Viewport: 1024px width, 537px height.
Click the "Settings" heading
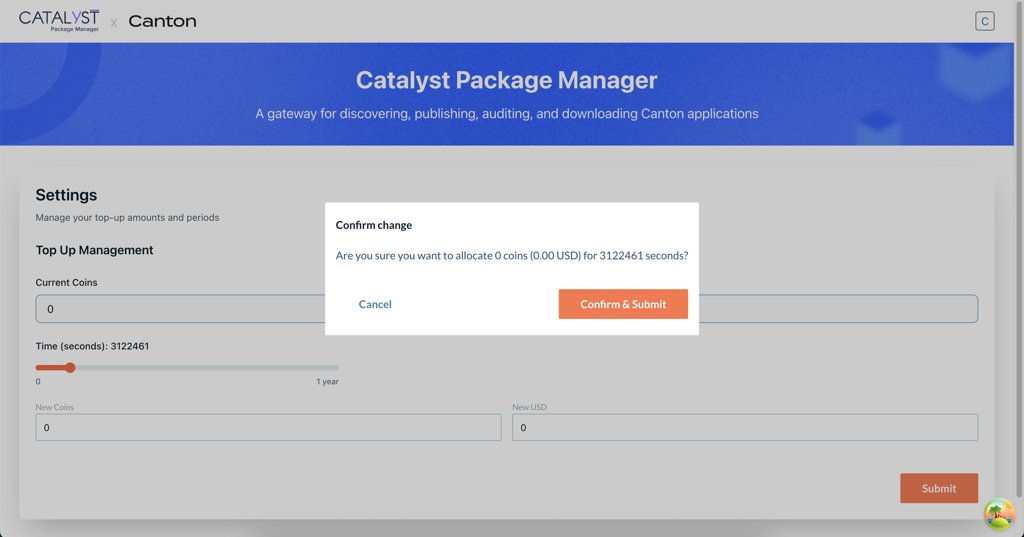[66, 195]
